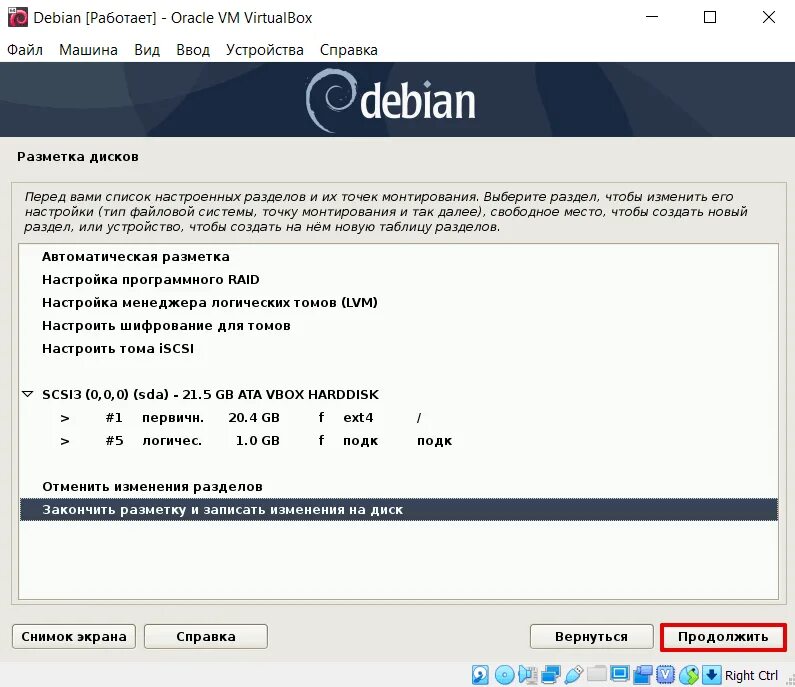Click the arrow before partition #1

[x=65, y=418]
